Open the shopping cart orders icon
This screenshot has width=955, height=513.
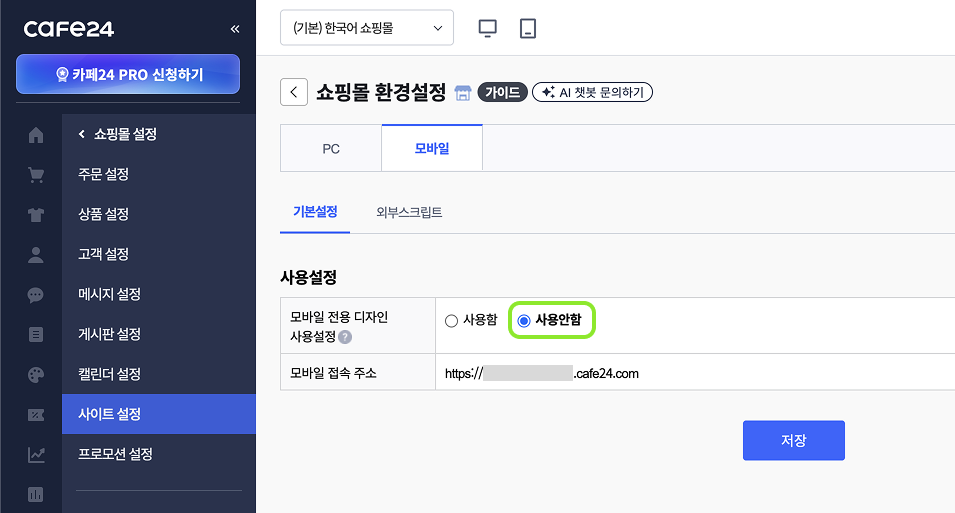coord(36,175)
